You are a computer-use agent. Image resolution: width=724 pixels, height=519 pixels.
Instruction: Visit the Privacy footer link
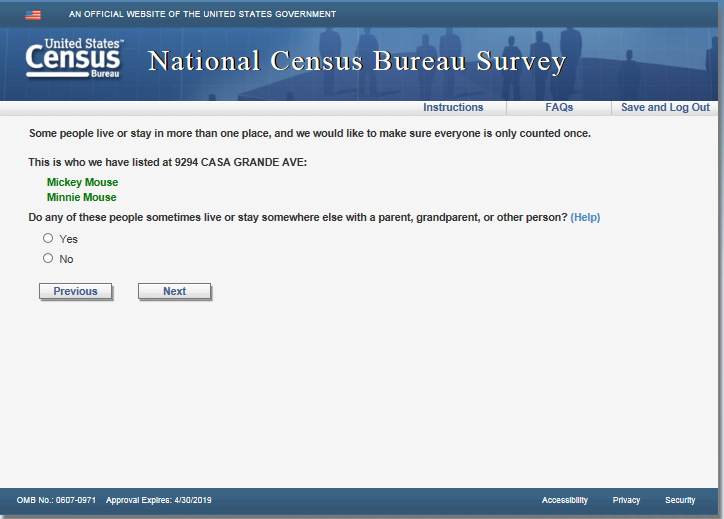point(626,500)
